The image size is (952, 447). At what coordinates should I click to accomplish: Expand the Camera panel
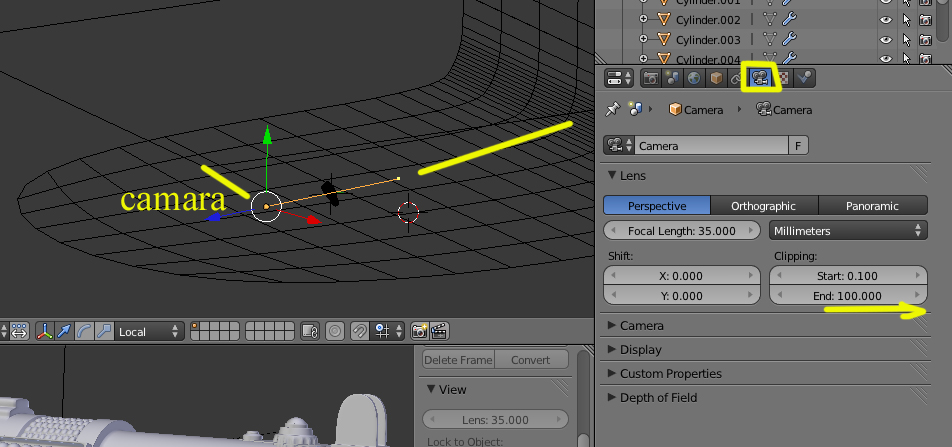point(612,326)
